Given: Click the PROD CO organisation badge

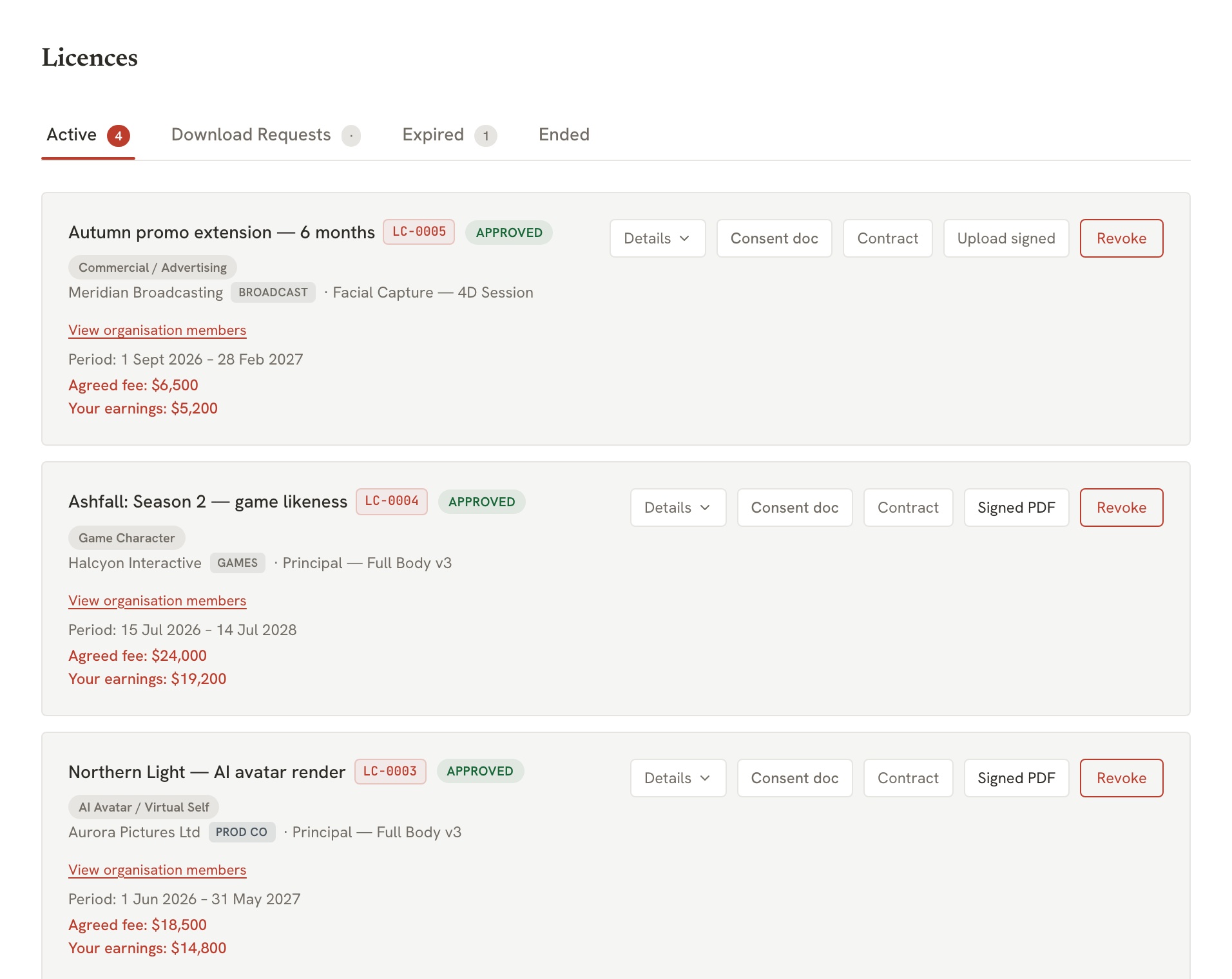Looking at the screenshot, I should (x=242, y=832).
